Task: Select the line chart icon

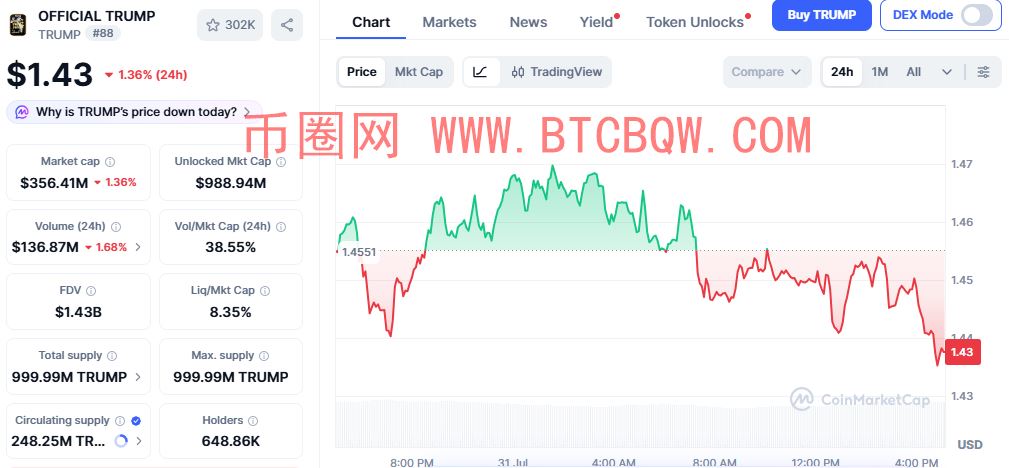Action: pyautogui.click(x=480, y=72)
